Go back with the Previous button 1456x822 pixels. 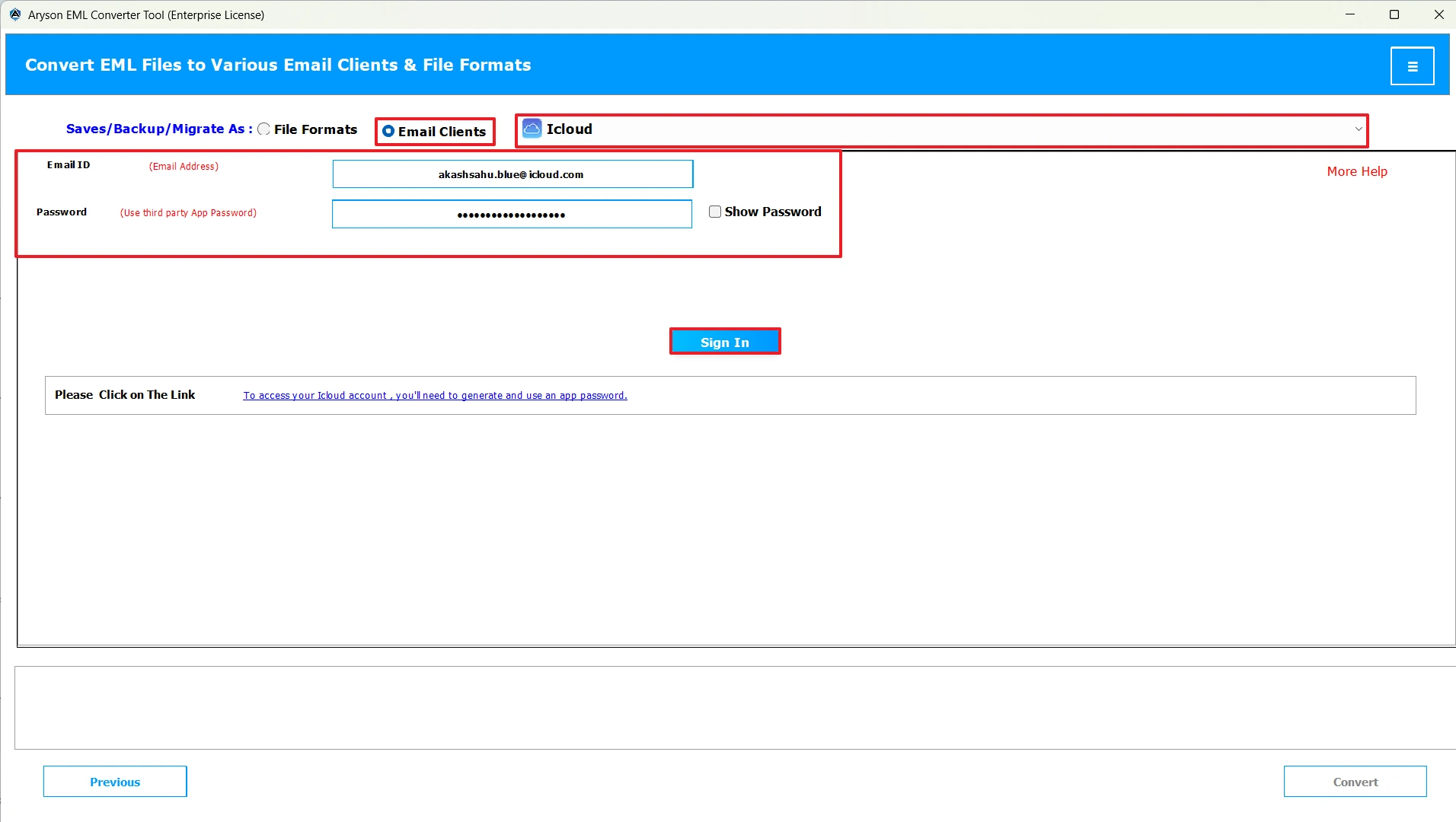point(115,782)
